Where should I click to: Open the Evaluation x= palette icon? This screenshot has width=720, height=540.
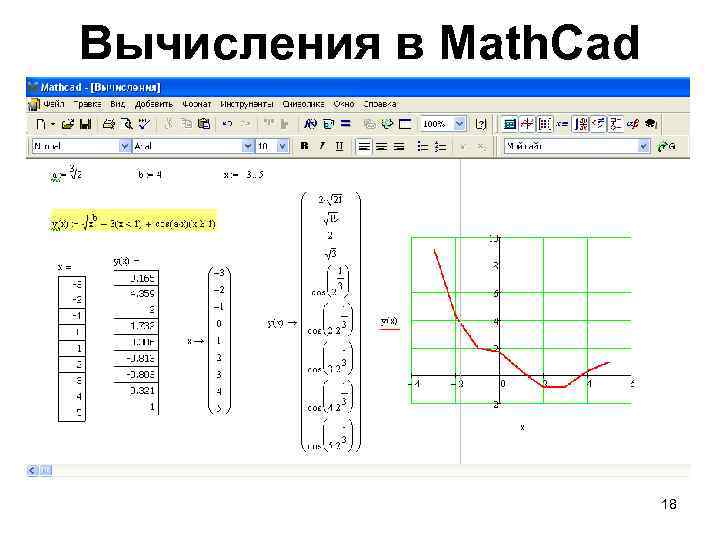pos(562,124)
